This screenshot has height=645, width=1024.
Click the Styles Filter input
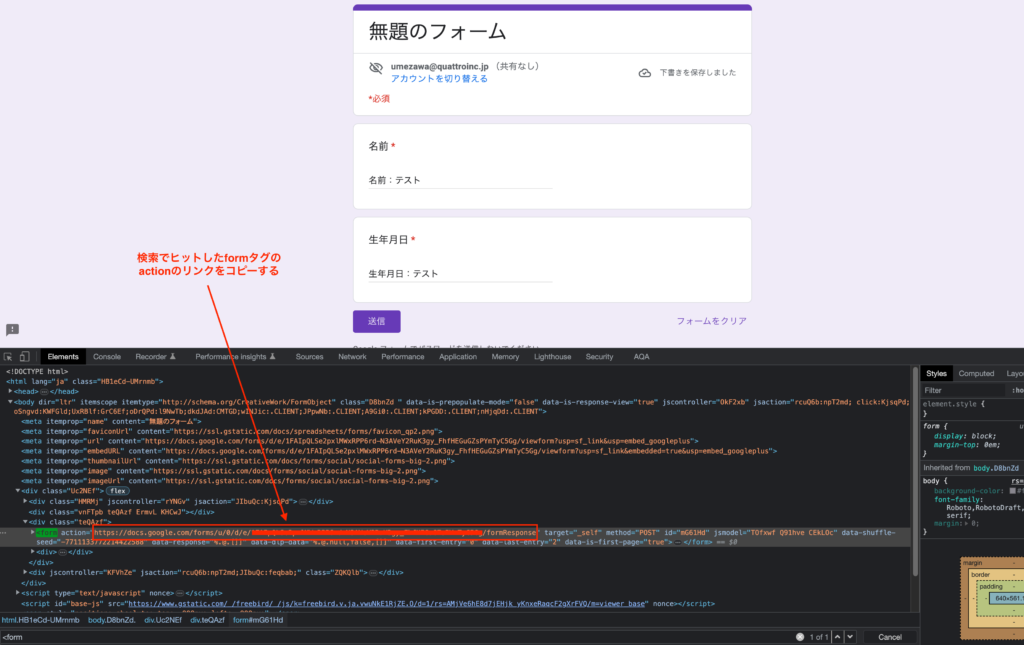click(963, 390)
